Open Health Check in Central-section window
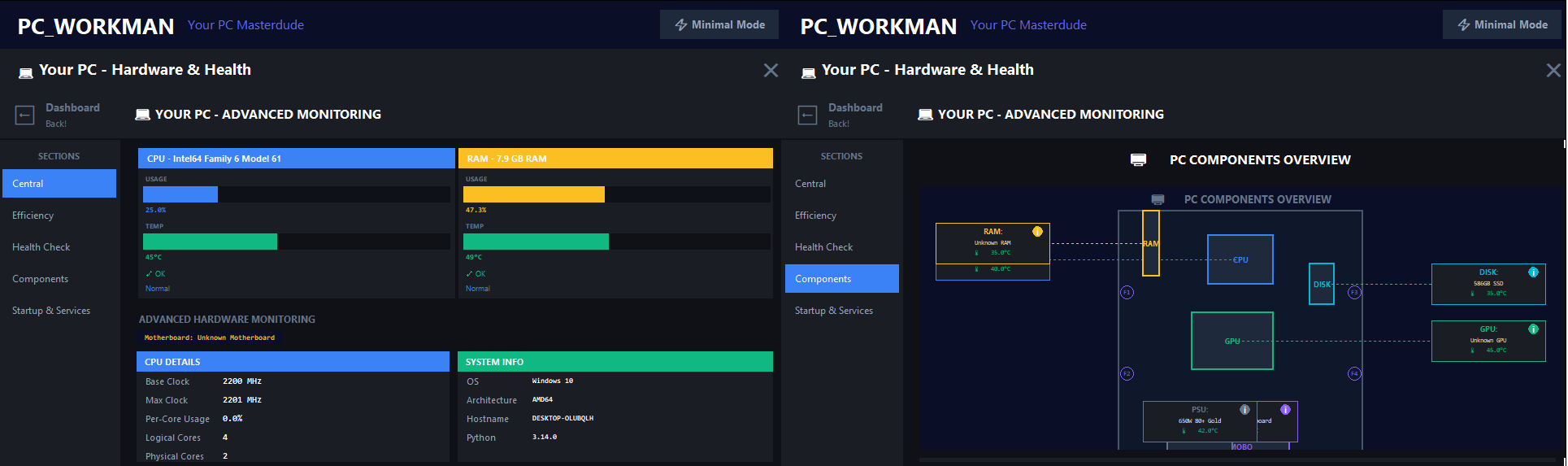Viewport: 1568px width, 466px height. [x=59, y=247]
